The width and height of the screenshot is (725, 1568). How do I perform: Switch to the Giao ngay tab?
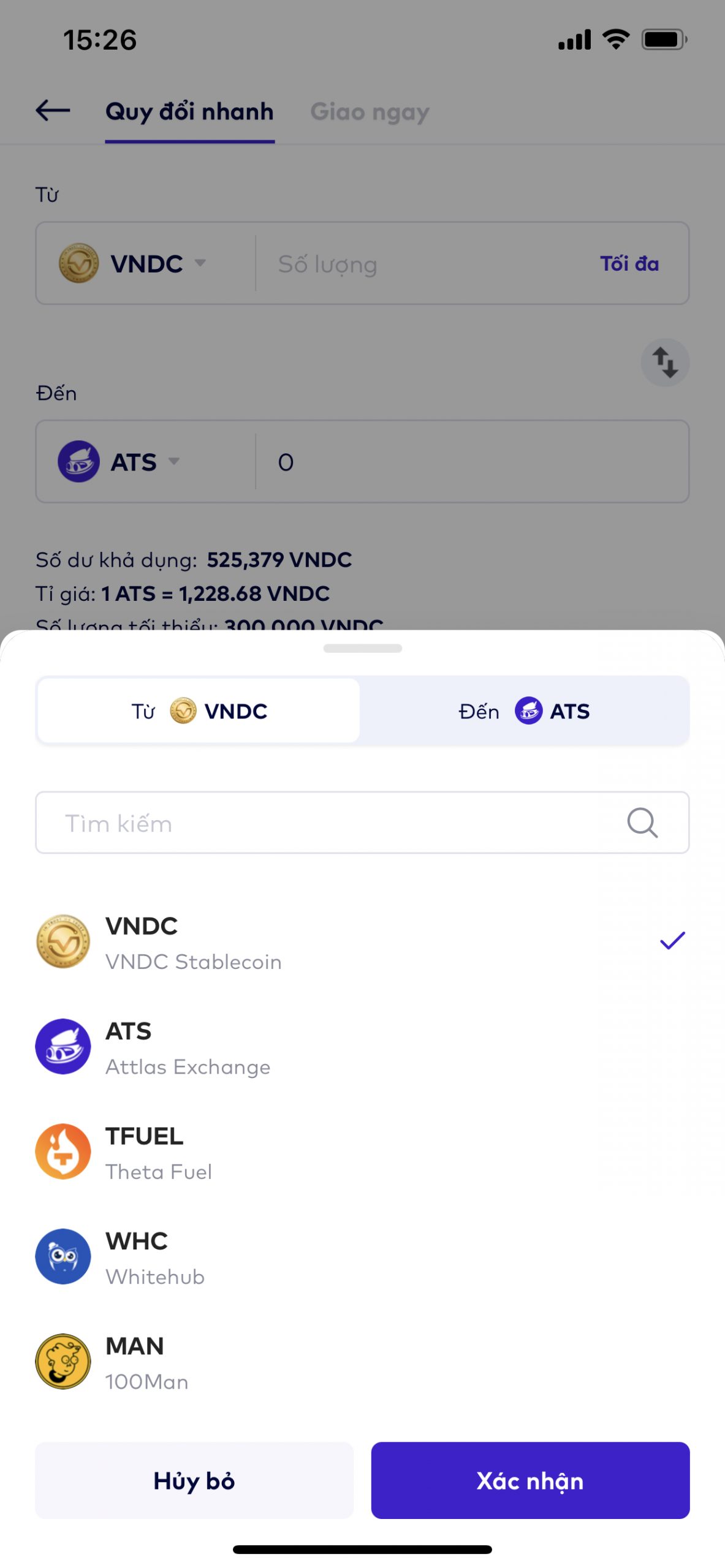[370, 112]
